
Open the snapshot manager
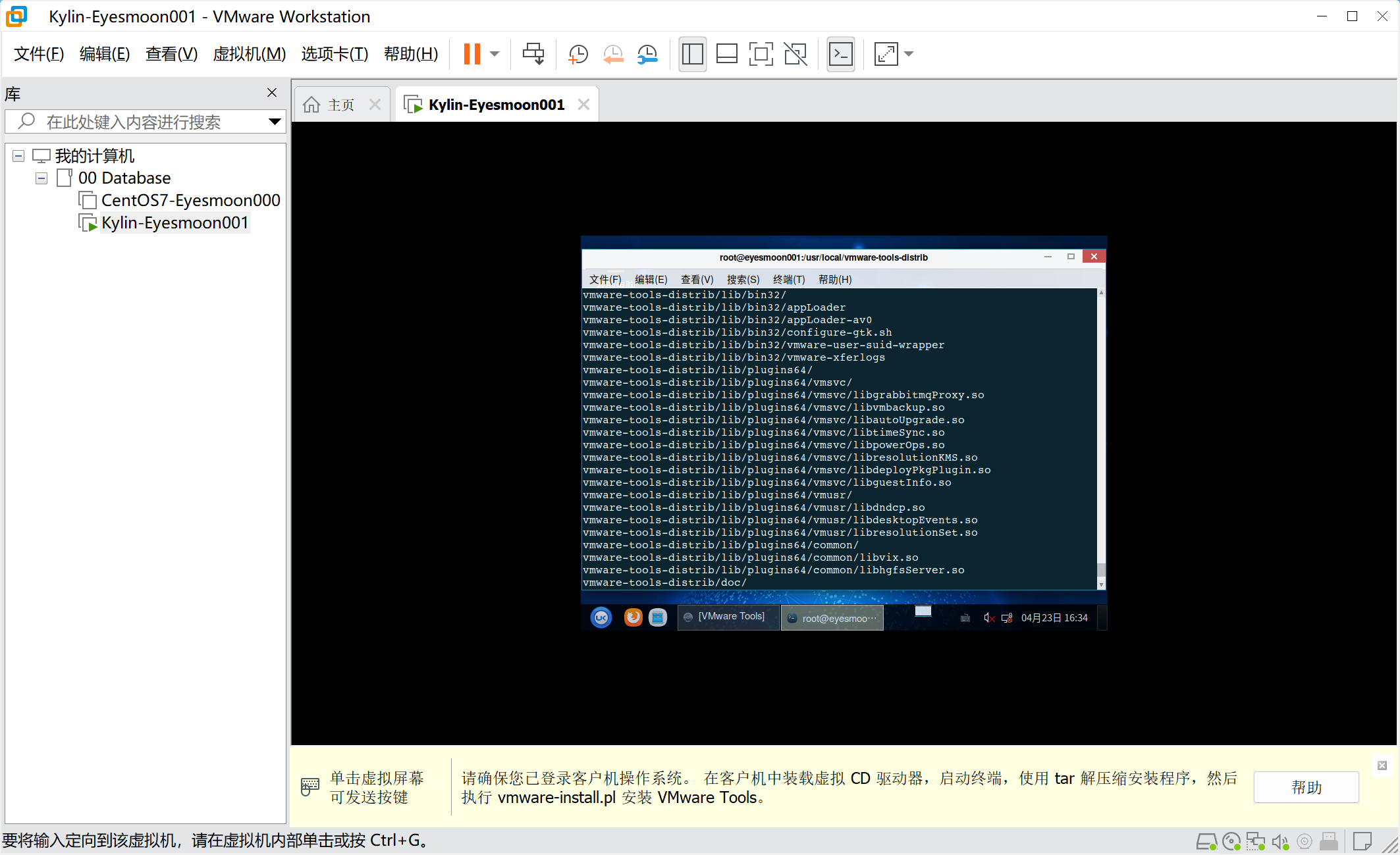[x=647, y=54]
